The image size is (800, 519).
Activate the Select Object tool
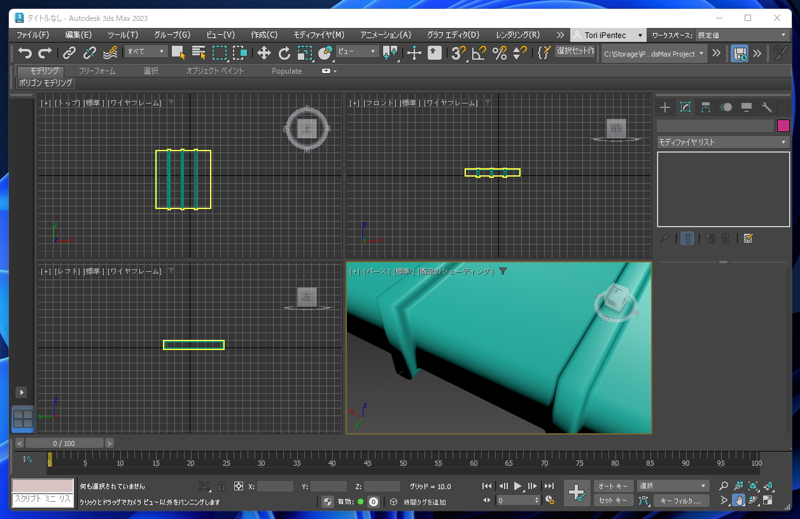pyautogui.click(x=178, y=53)
